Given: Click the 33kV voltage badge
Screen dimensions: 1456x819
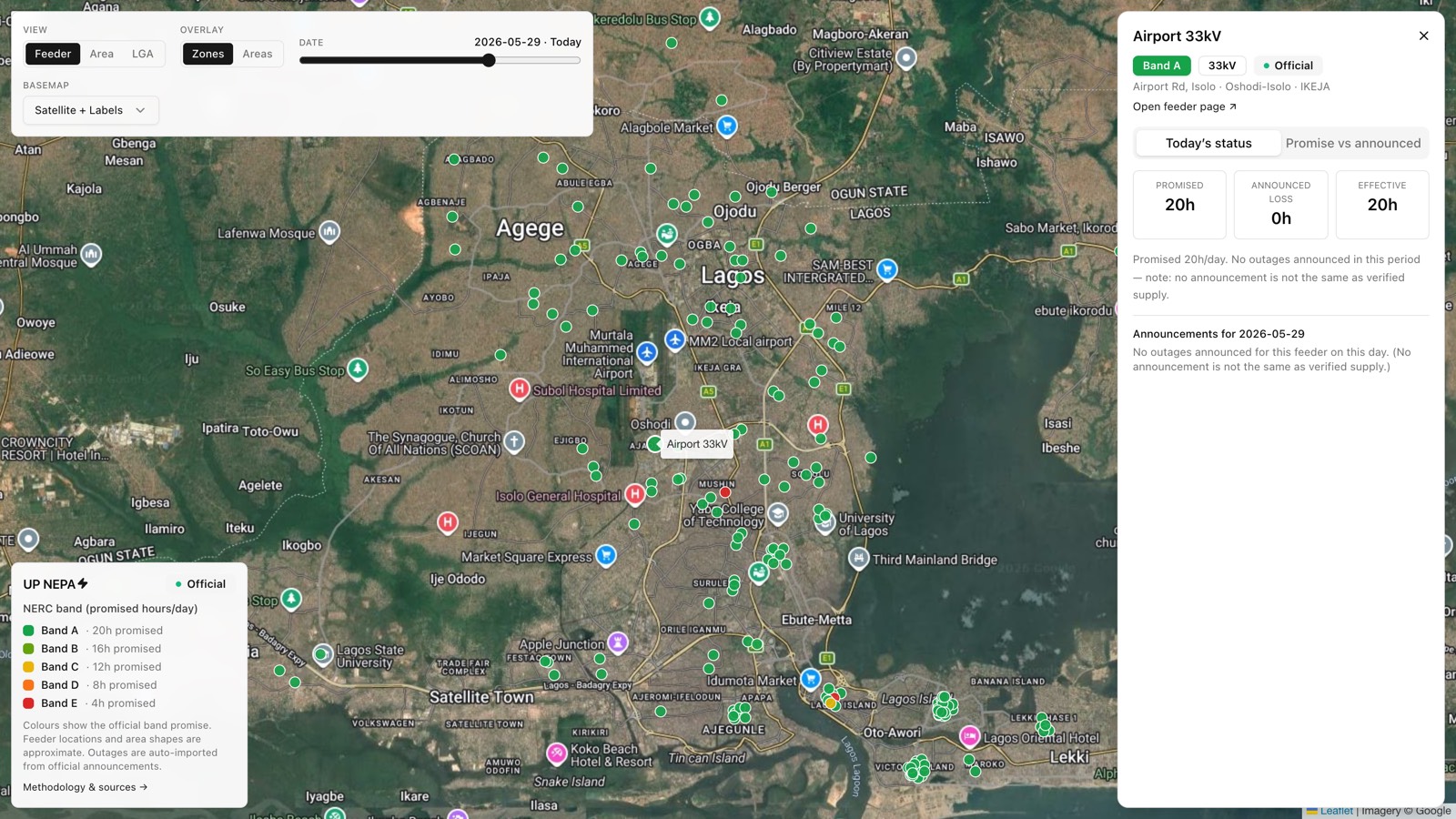Looking at the screenshot, I should [1222, 66].
